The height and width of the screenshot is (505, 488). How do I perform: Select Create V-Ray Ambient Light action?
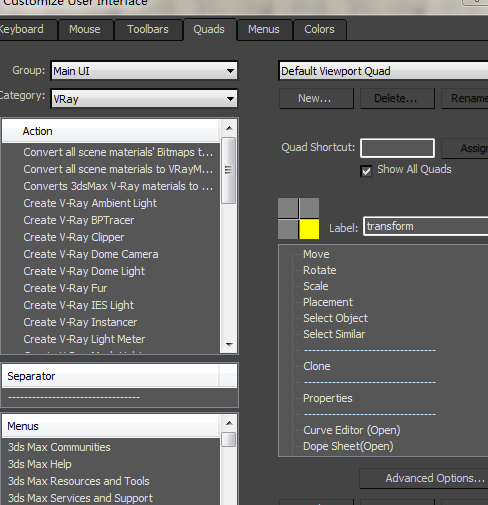coord(90,203)
